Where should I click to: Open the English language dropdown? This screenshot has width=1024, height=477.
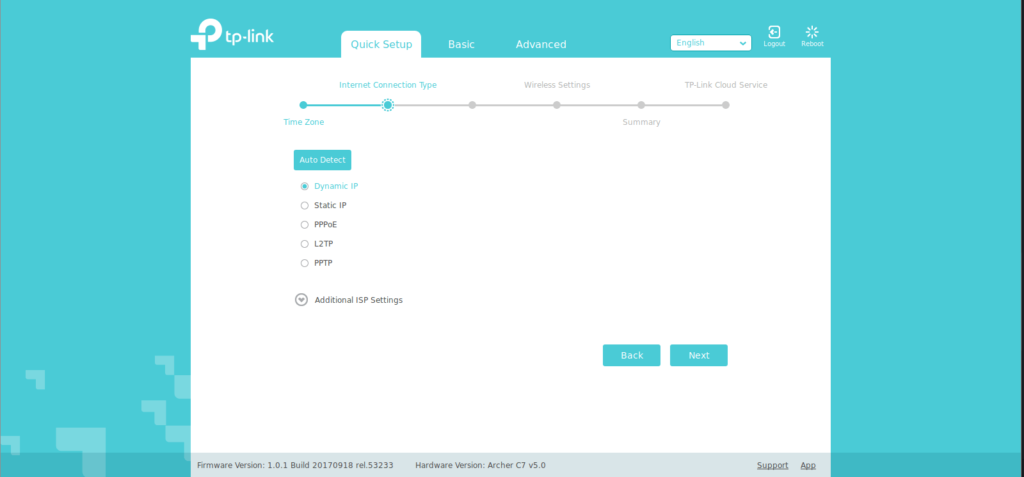pos(711,43)
